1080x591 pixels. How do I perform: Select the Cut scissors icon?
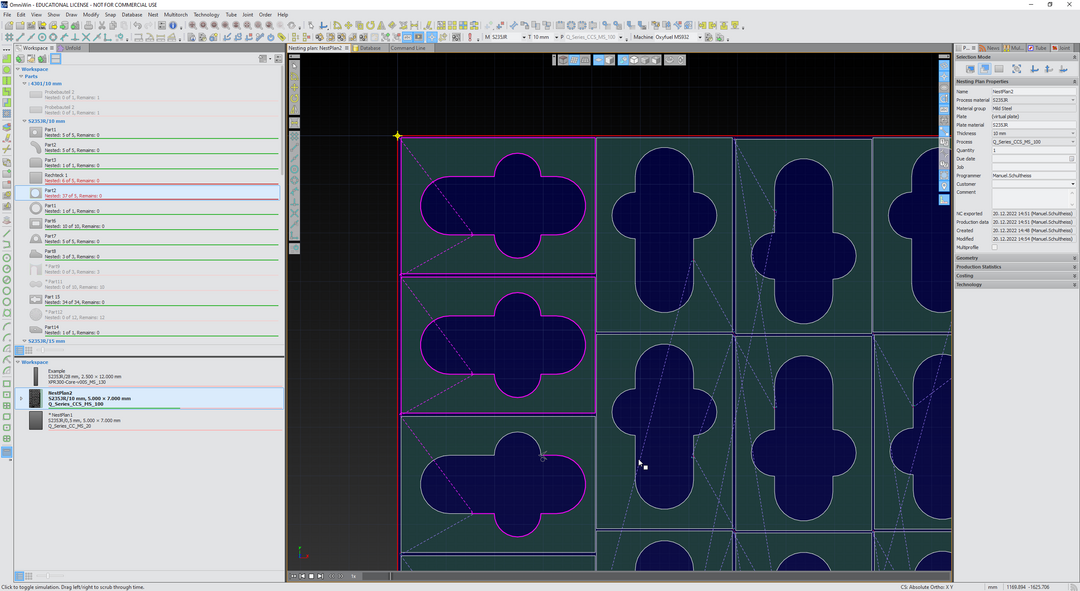[x=101, y=25]
